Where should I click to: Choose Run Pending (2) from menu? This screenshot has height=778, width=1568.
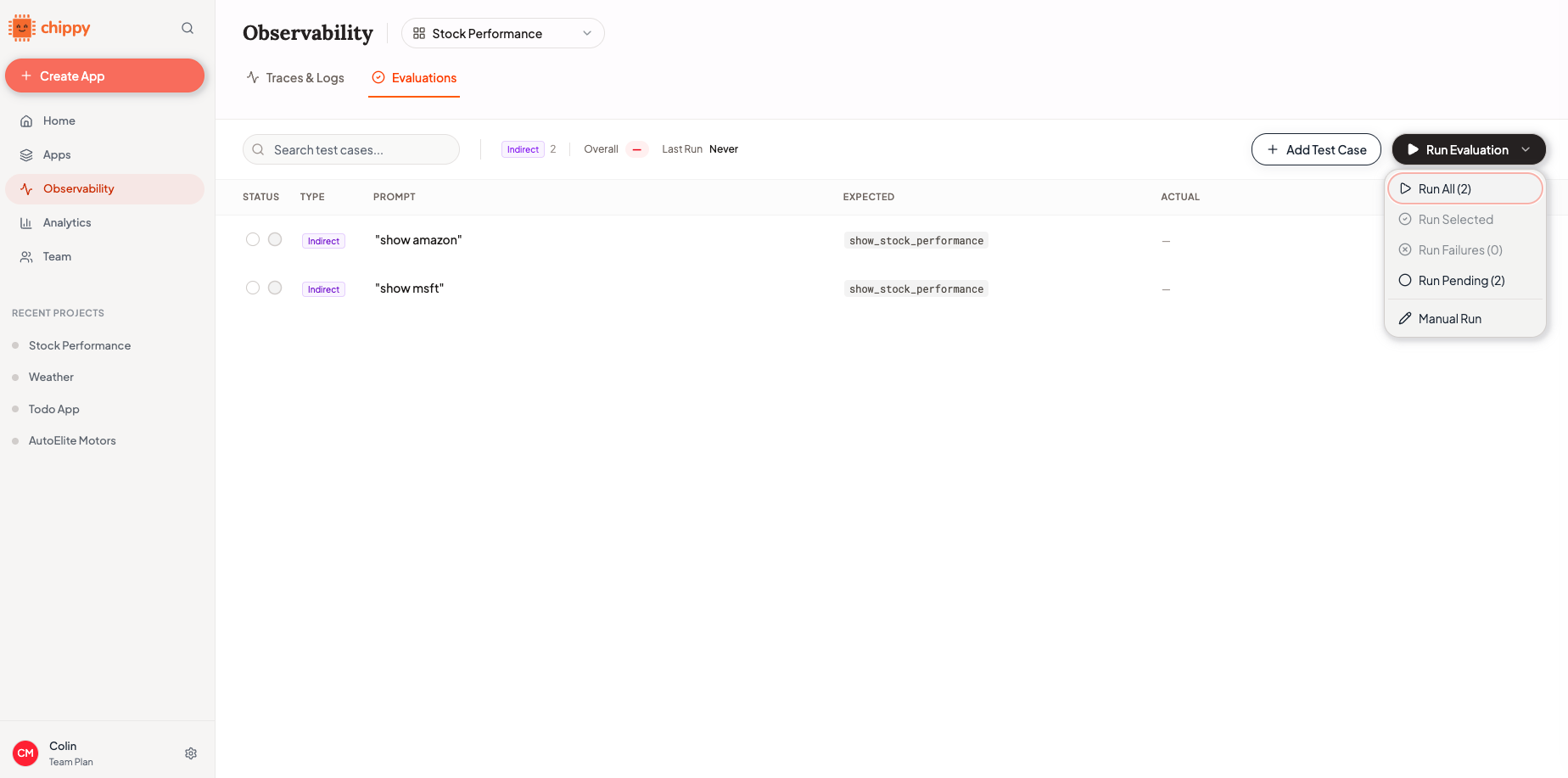[1465, 281]
